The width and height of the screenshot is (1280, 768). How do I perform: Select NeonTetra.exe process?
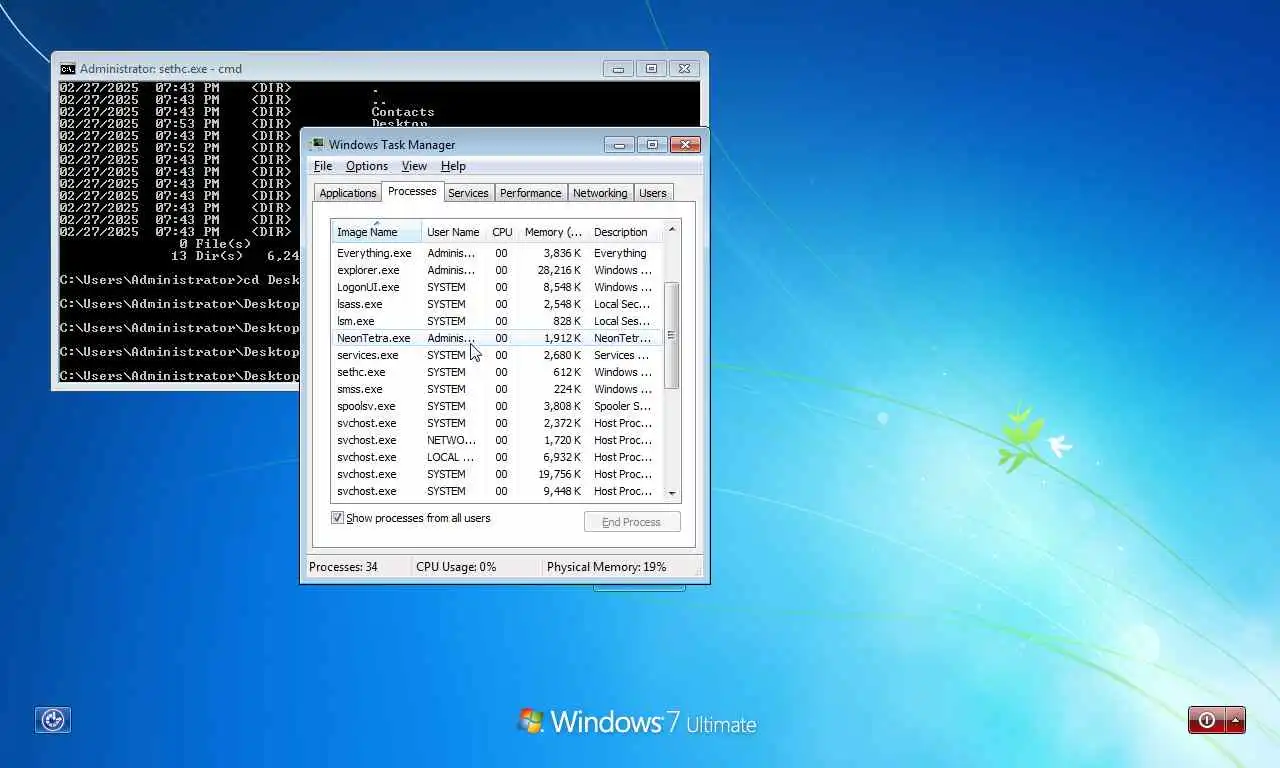pos(497,338)
